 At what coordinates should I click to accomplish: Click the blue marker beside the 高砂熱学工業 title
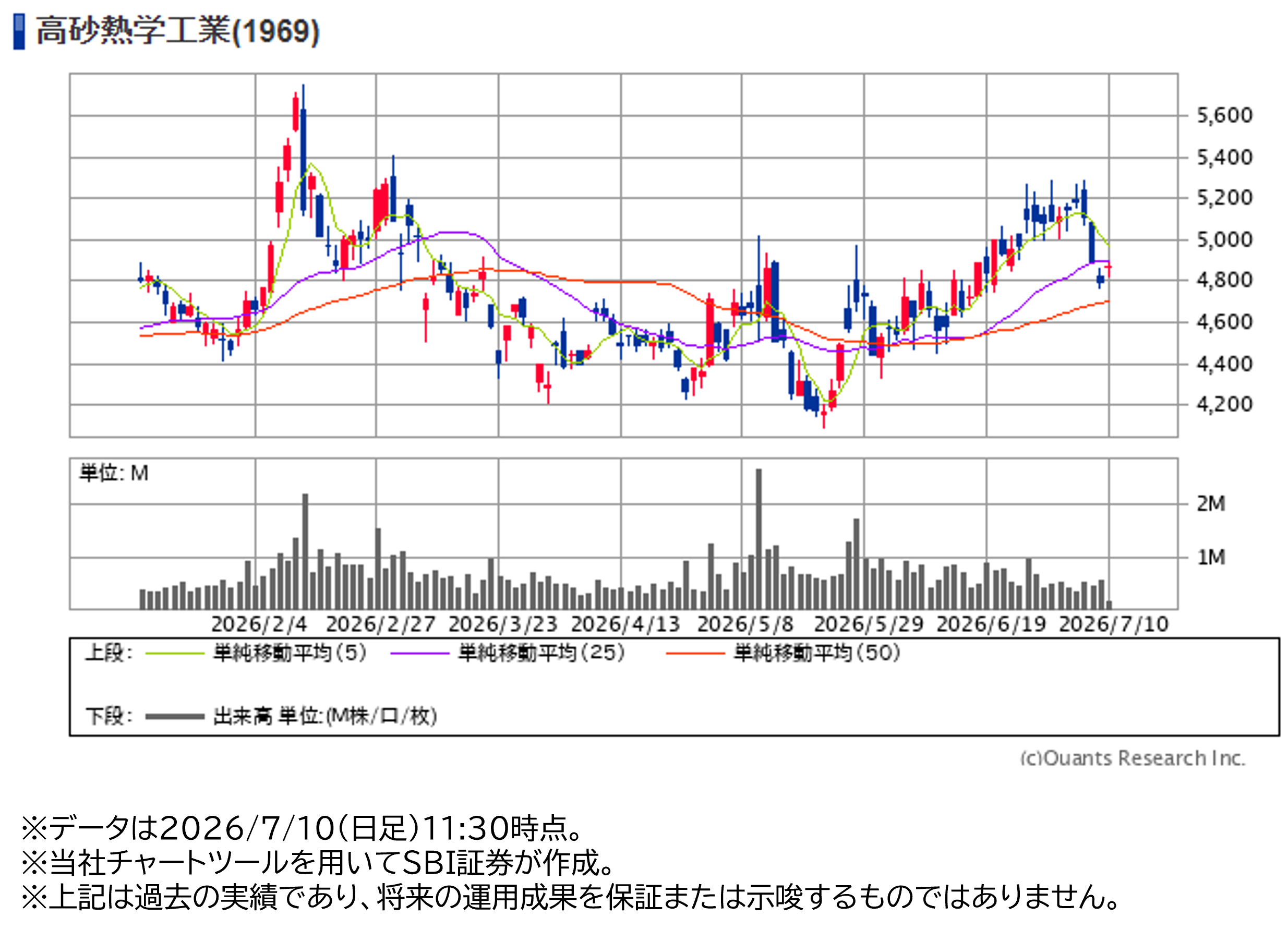19,32
